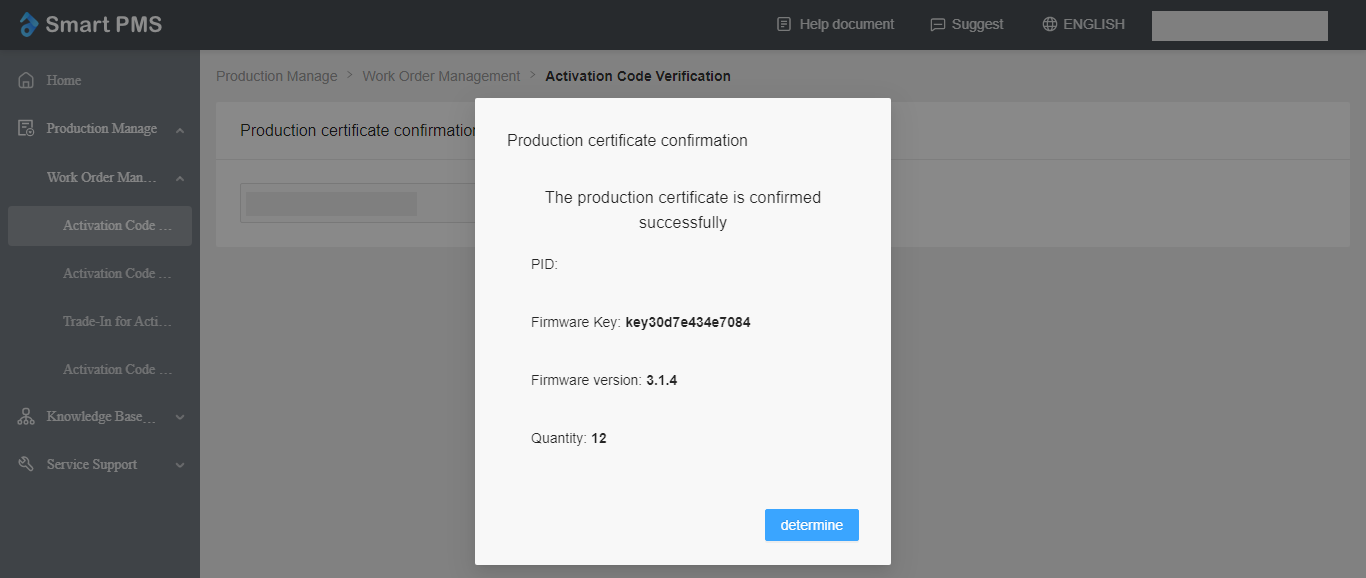Image resolution: width=1366 pixels, height=578 pixels.
Task: Open the Help document link text
Action: coord(846,24)
